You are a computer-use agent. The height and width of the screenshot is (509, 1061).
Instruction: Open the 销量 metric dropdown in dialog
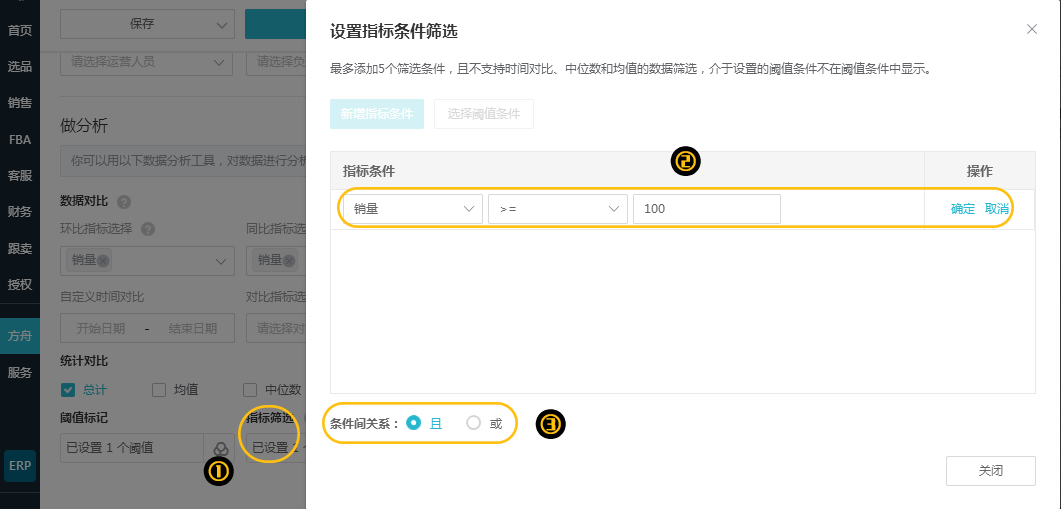click(413, 208)
